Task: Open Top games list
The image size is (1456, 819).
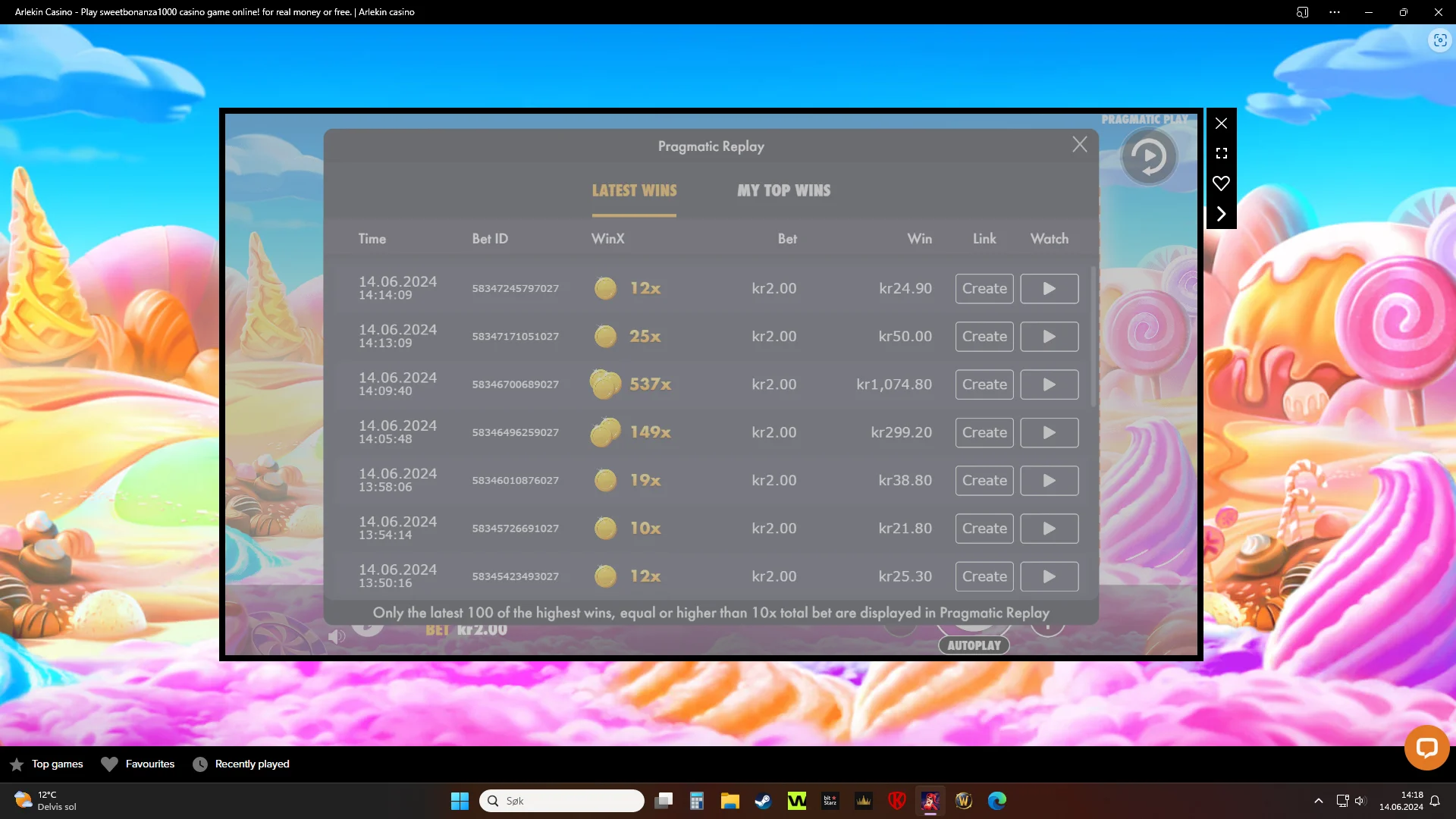Action: click(x=47, y=764)
